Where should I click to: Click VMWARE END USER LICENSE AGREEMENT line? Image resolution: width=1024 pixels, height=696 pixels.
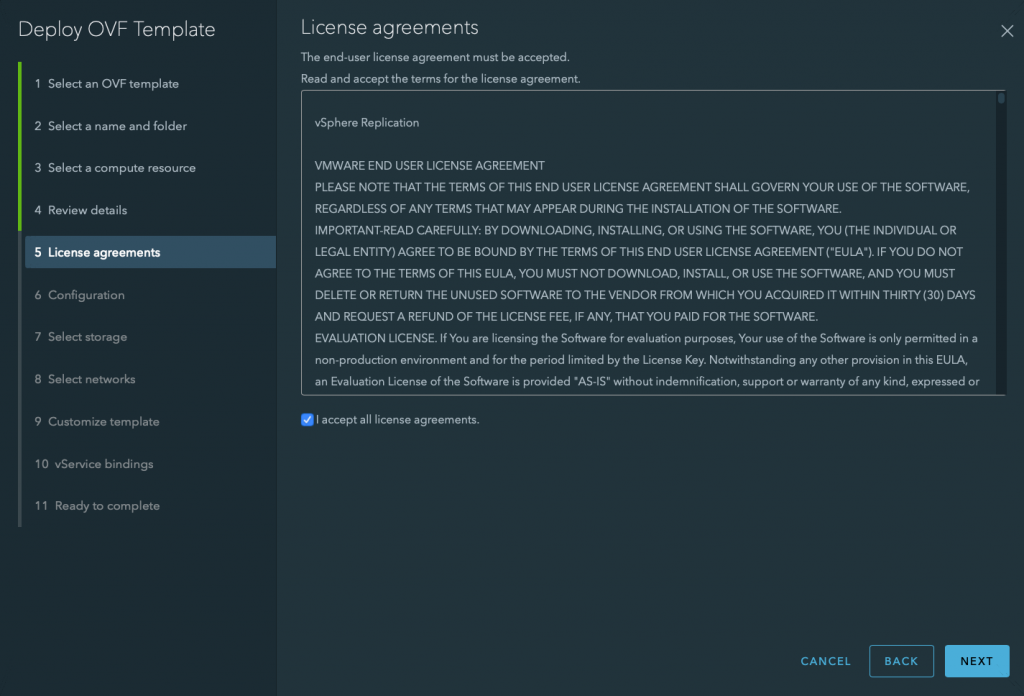click(x=430, y=166)
